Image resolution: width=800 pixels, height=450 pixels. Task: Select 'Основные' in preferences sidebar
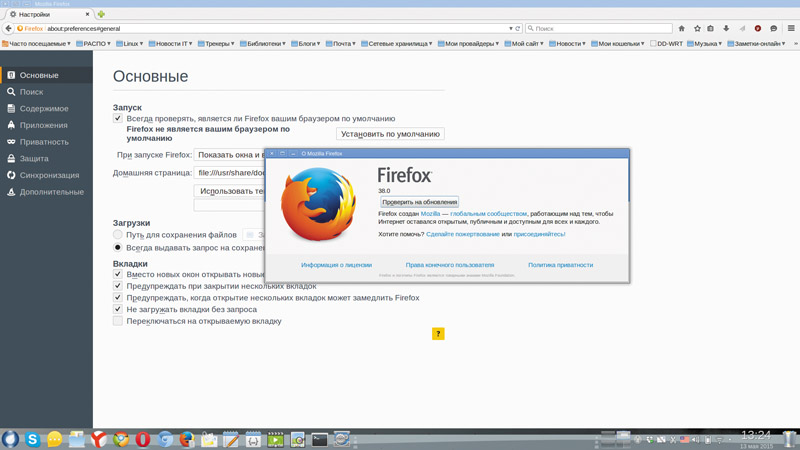coord(46,75)
